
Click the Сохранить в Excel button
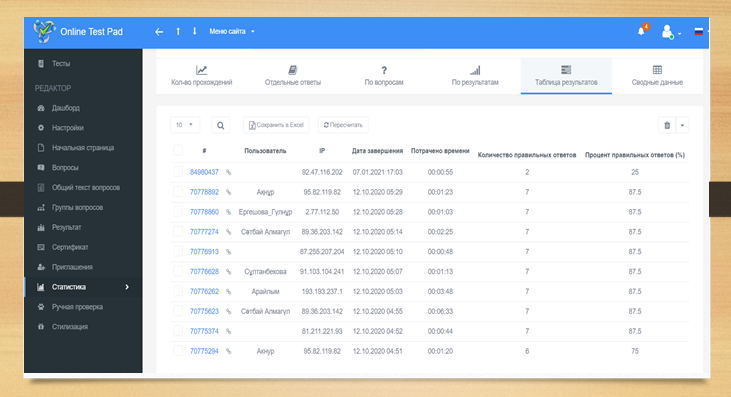coord(276,125)
